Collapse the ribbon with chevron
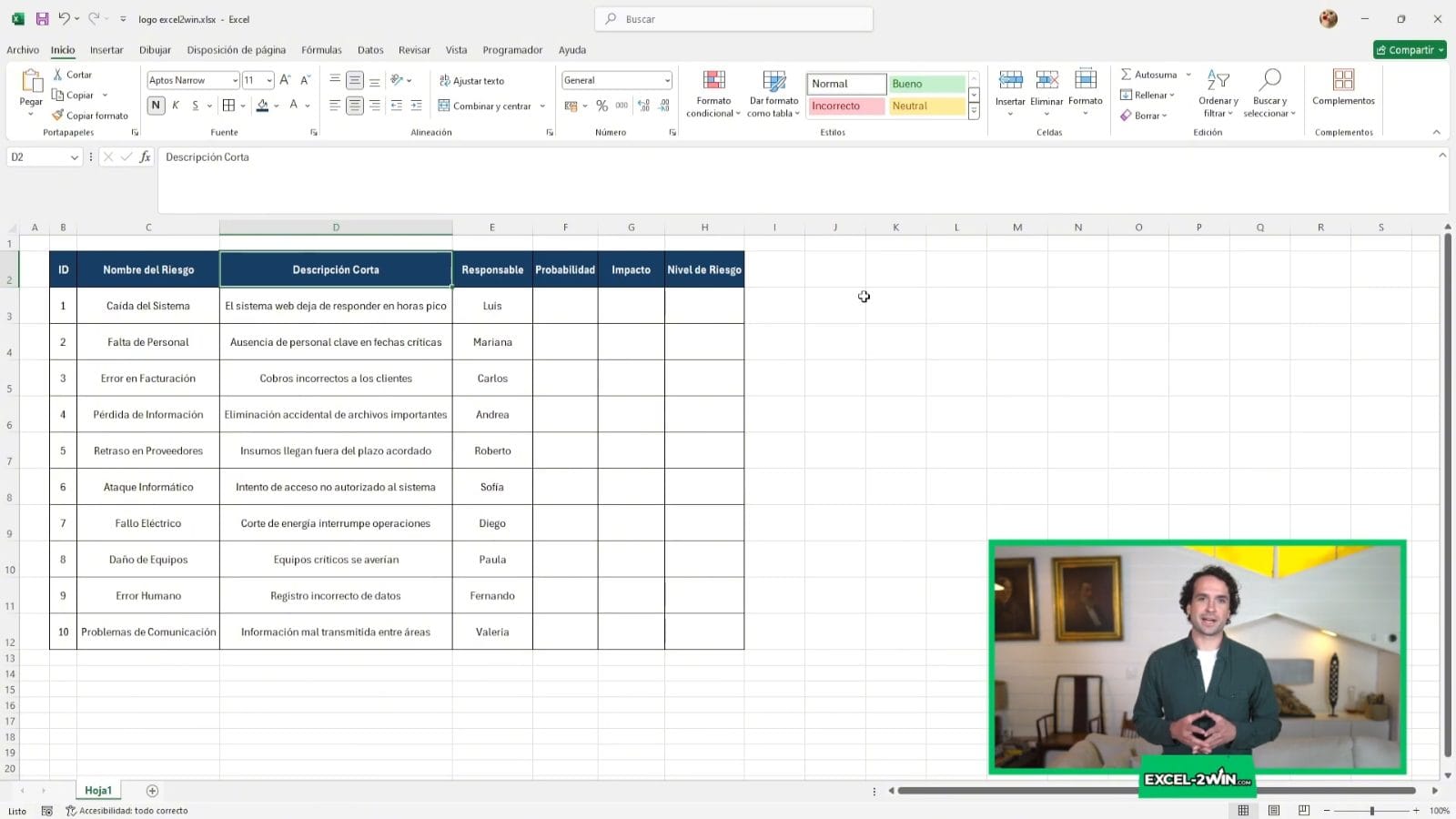 pyautogui.click(x=1437, y=132)
